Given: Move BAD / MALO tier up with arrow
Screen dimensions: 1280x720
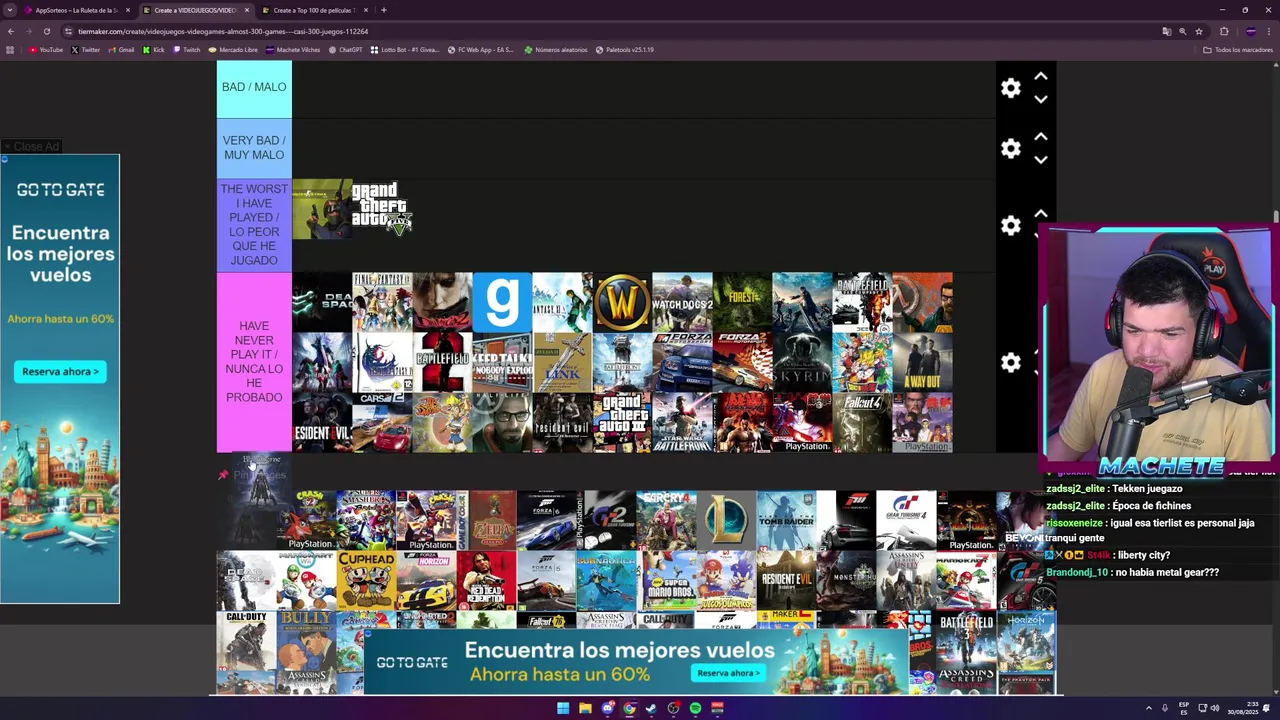Looking at the screenshot, I should point(1041,76).
